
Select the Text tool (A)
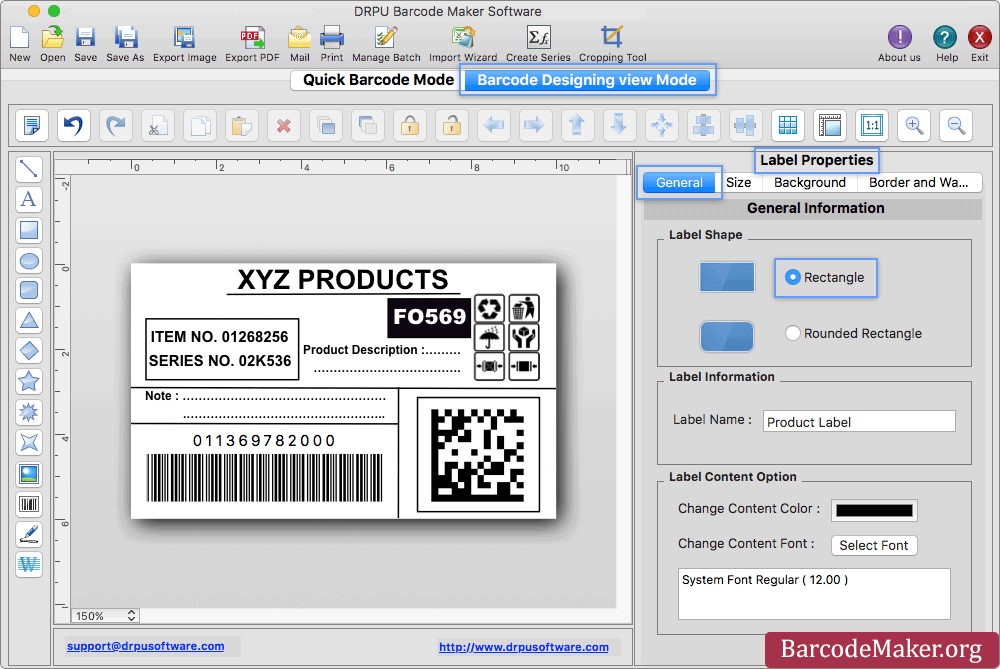tap(29, 200)
